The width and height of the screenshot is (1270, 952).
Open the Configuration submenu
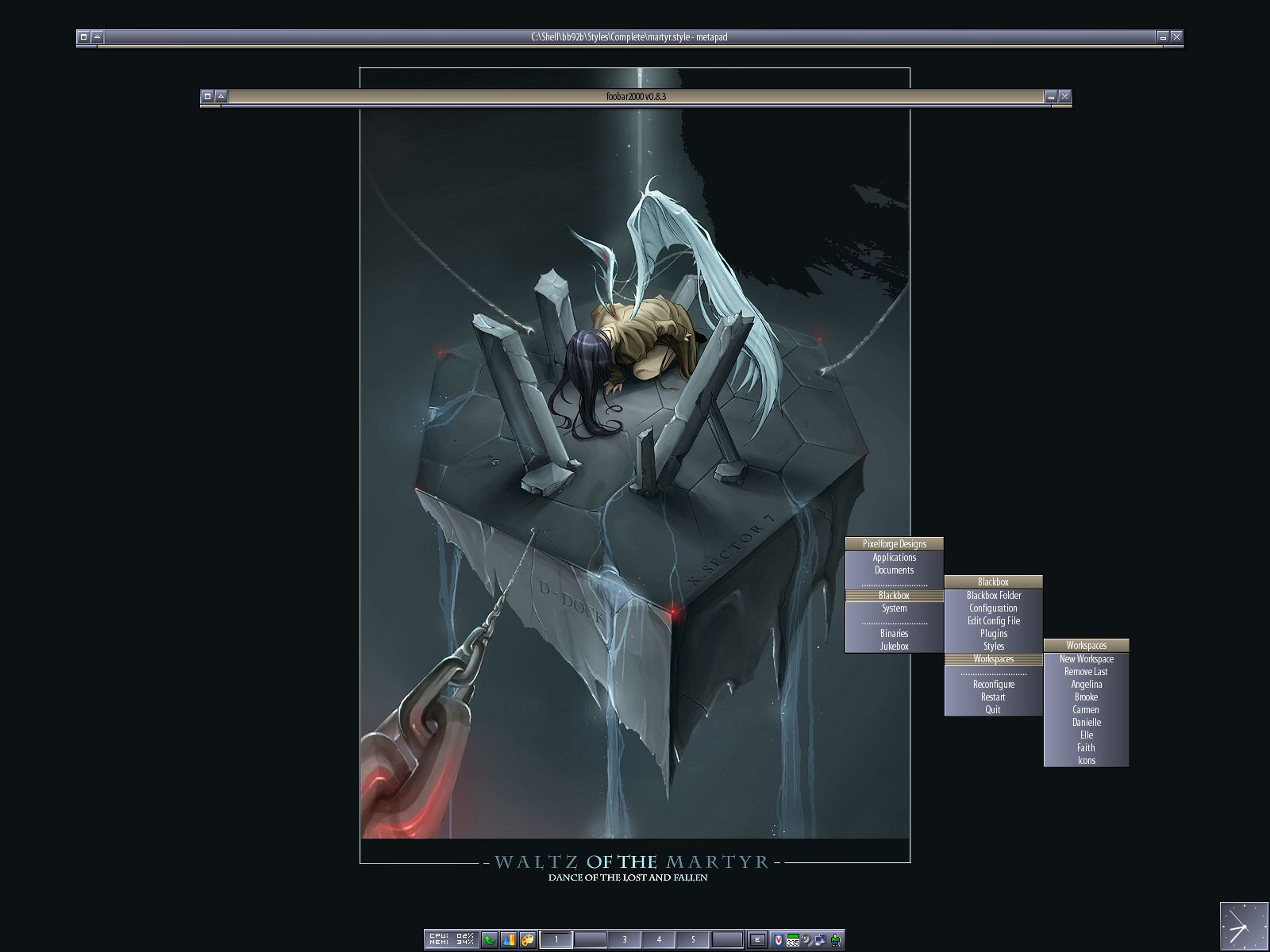coord(993,608)
